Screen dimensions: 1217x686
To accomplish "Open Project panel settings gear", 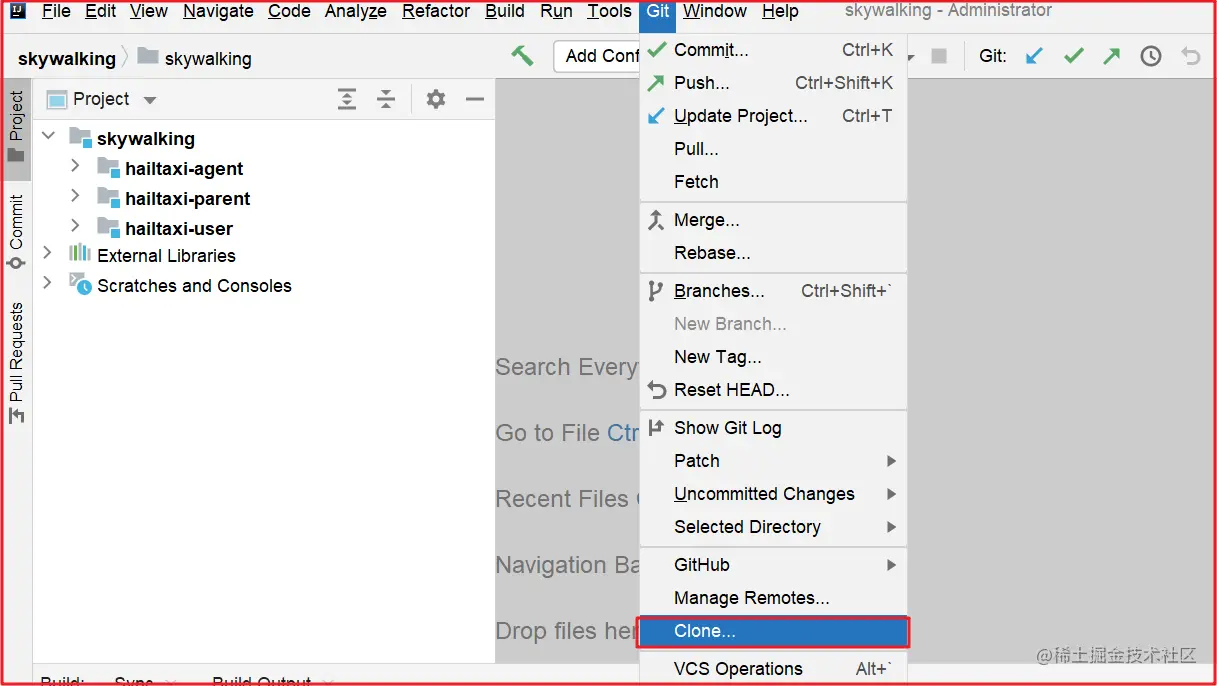I will (435, 99).
